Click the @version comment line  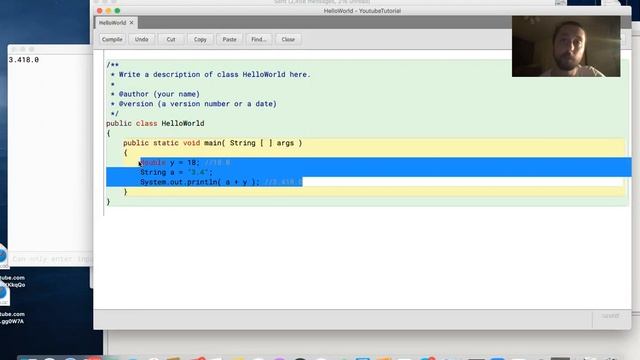click(x=194, y=104)
